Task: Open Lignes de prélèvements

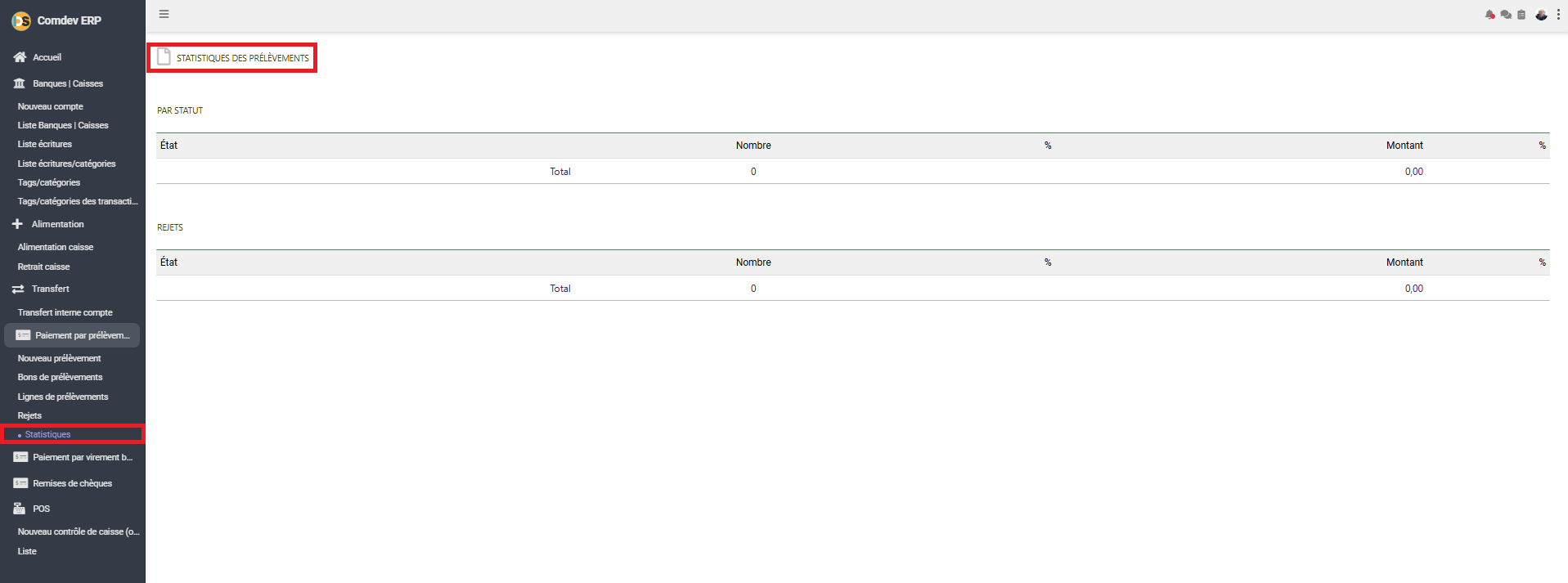Action: pos(63,397)
